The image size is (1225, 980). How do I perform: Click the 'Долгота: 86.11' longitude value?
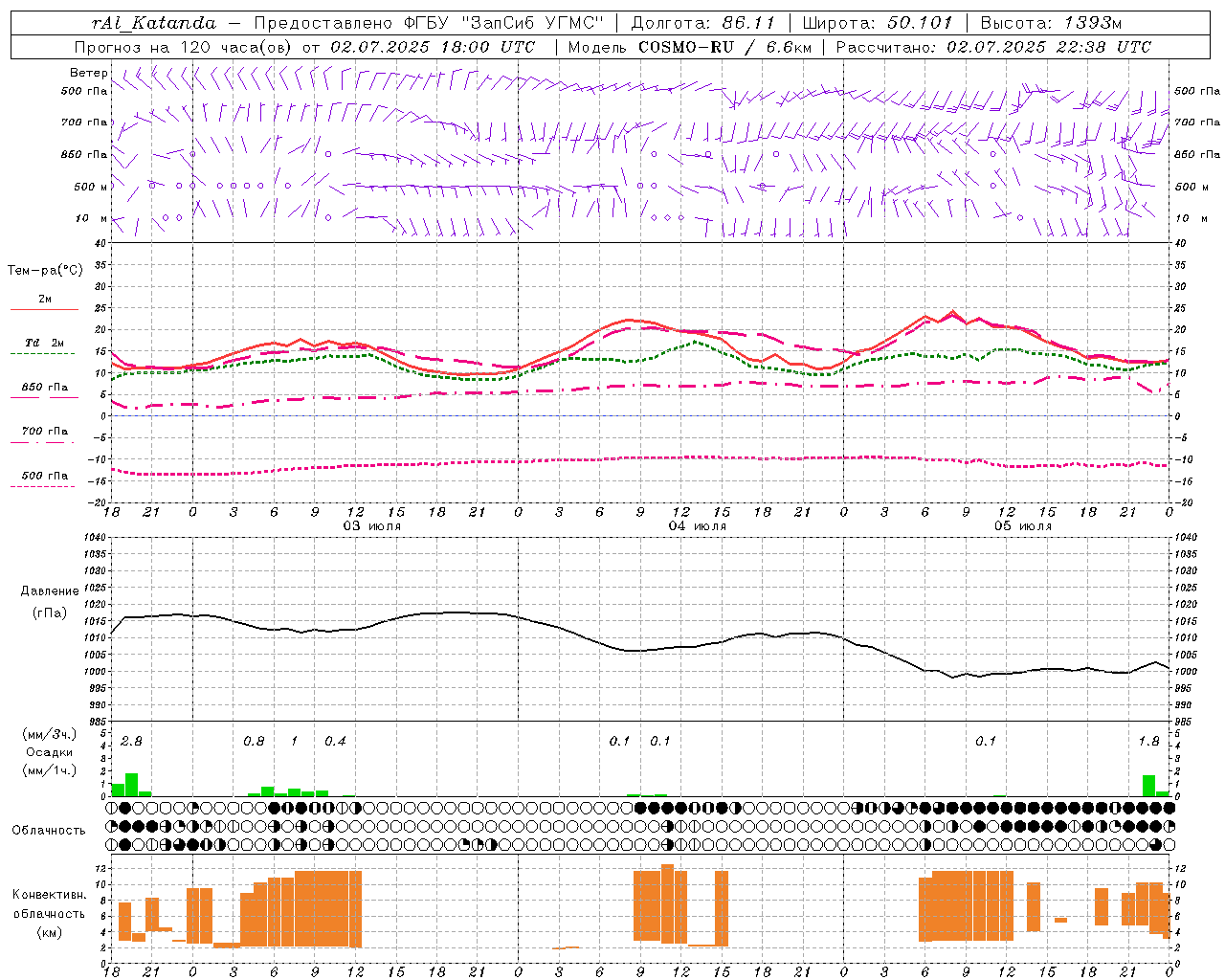point(702,23)
